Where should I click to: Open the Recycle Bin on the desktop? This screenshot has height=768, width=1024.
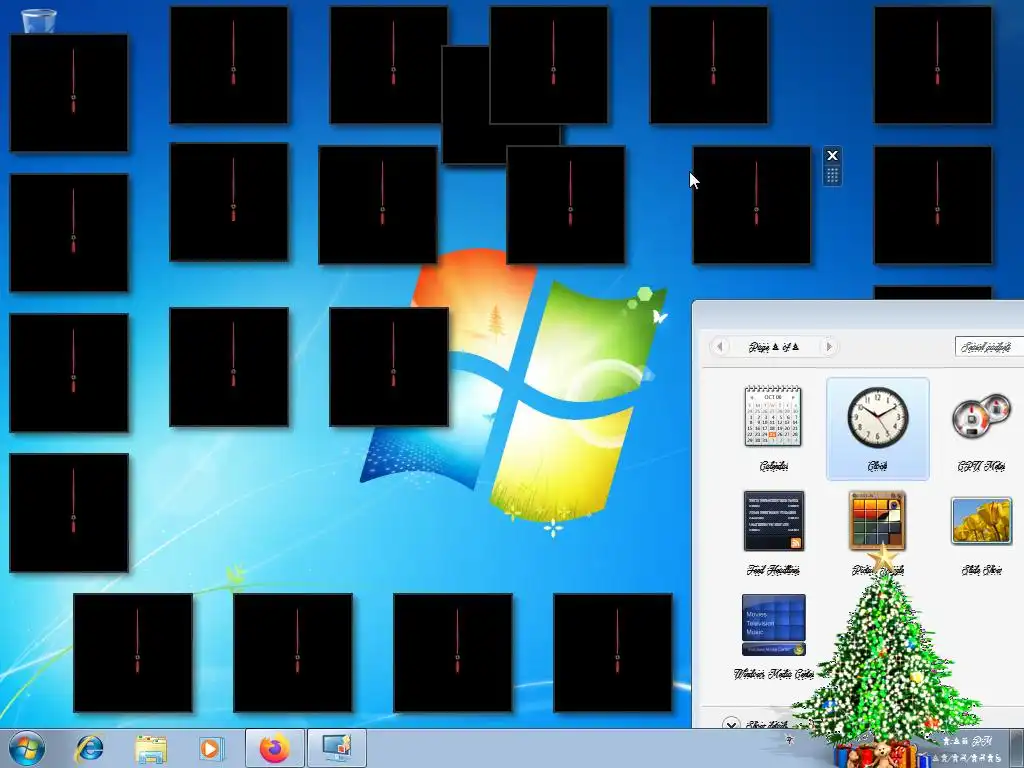(x=39, y=21)
